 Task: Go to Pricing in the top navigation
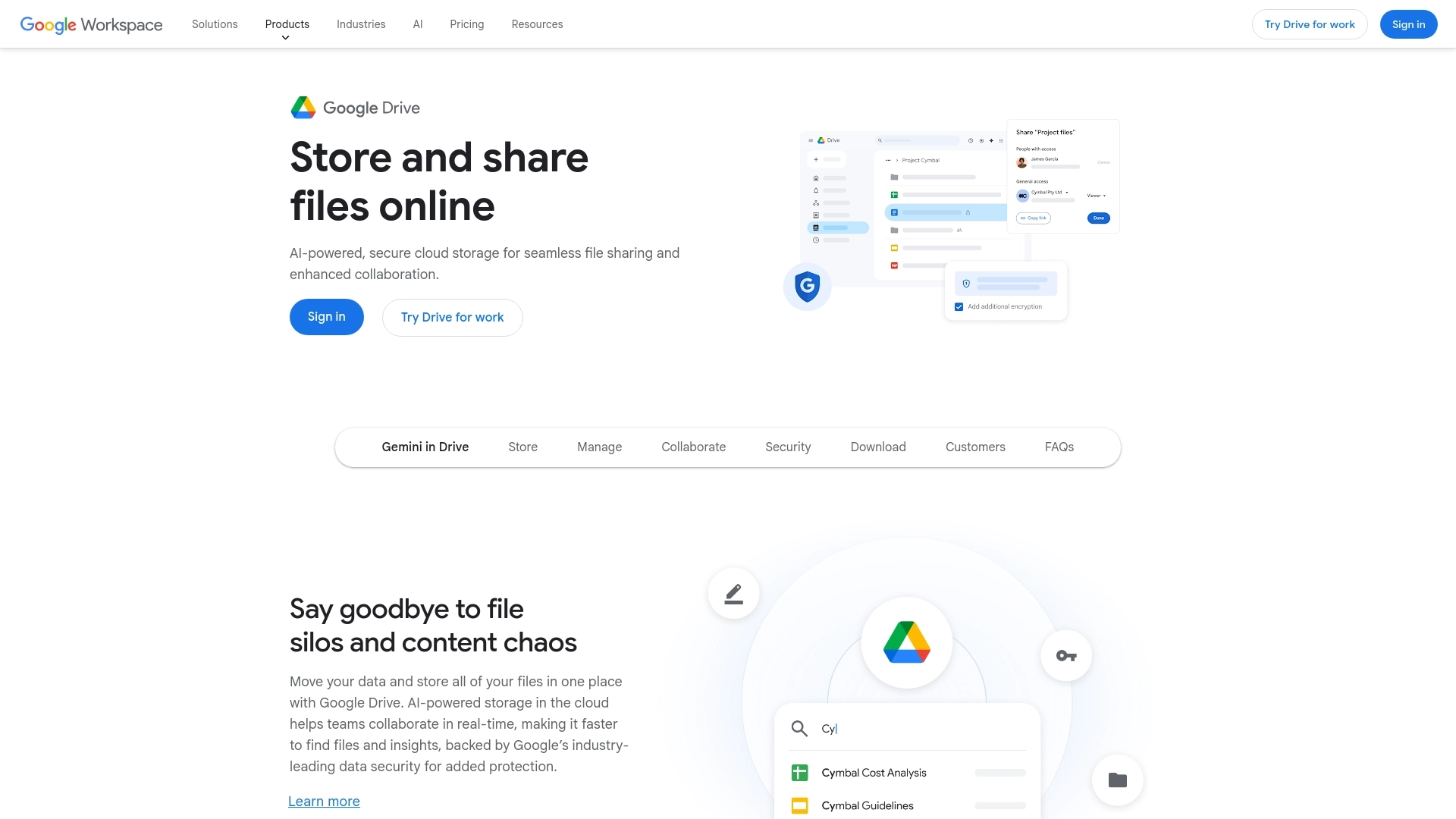467,24
